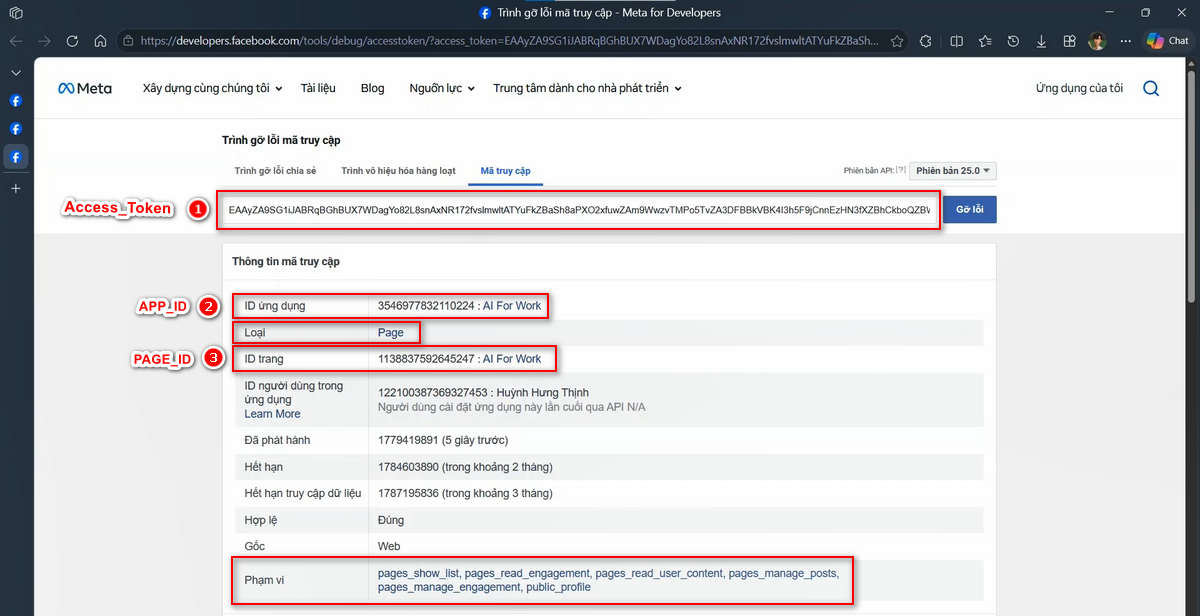Click the Page link in Loại row
This screenshot has height=616, width=1200.
point(390,332)
